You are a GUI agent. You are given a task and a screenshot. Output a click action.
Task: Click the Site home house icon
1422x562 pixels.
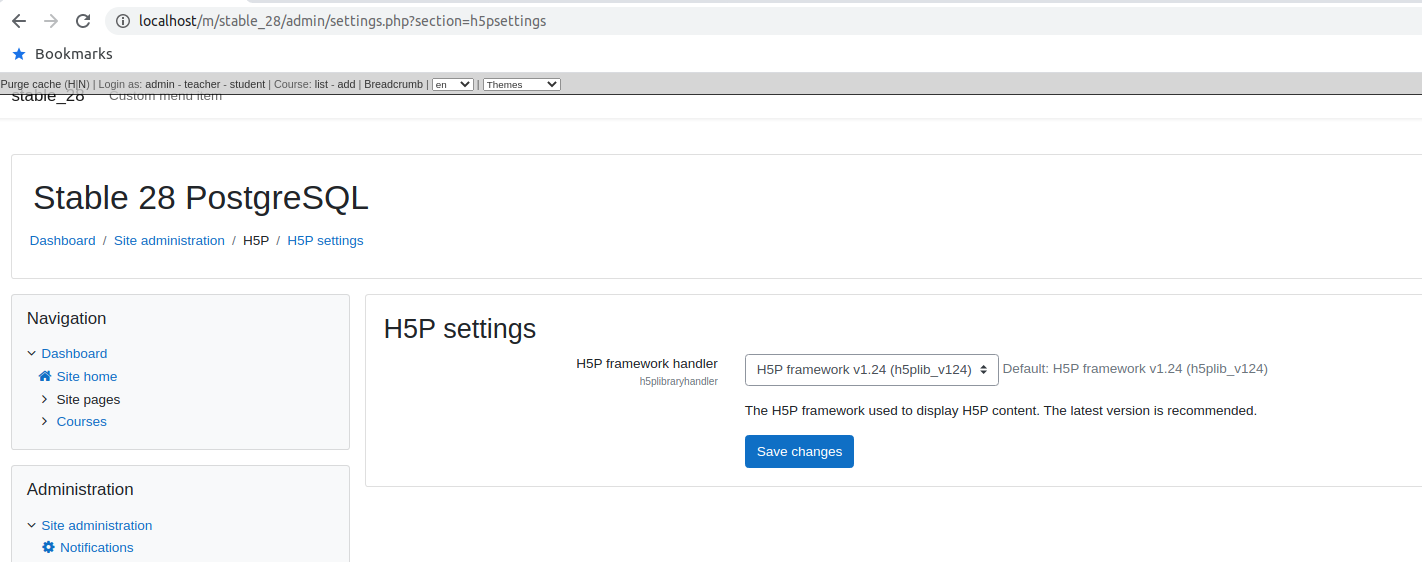[x=45, y=376]
